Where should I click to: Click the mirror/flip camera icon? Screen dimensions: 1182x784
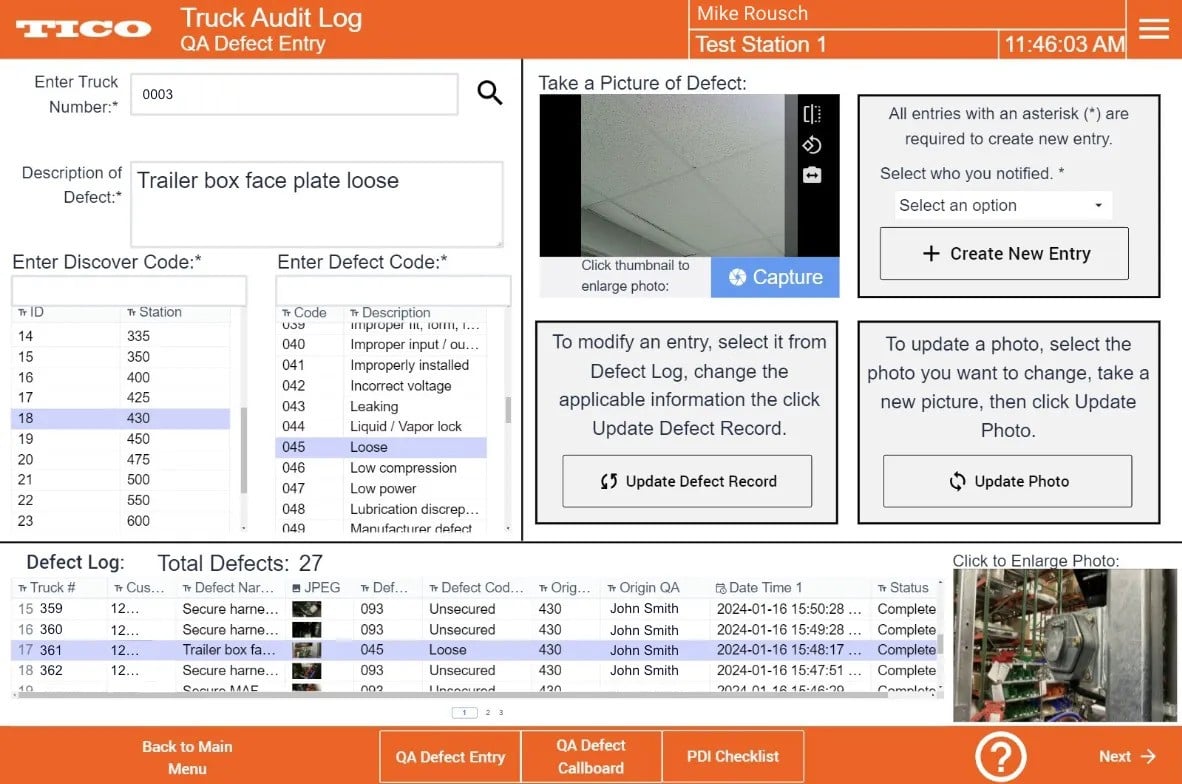(x=812, y=114)
